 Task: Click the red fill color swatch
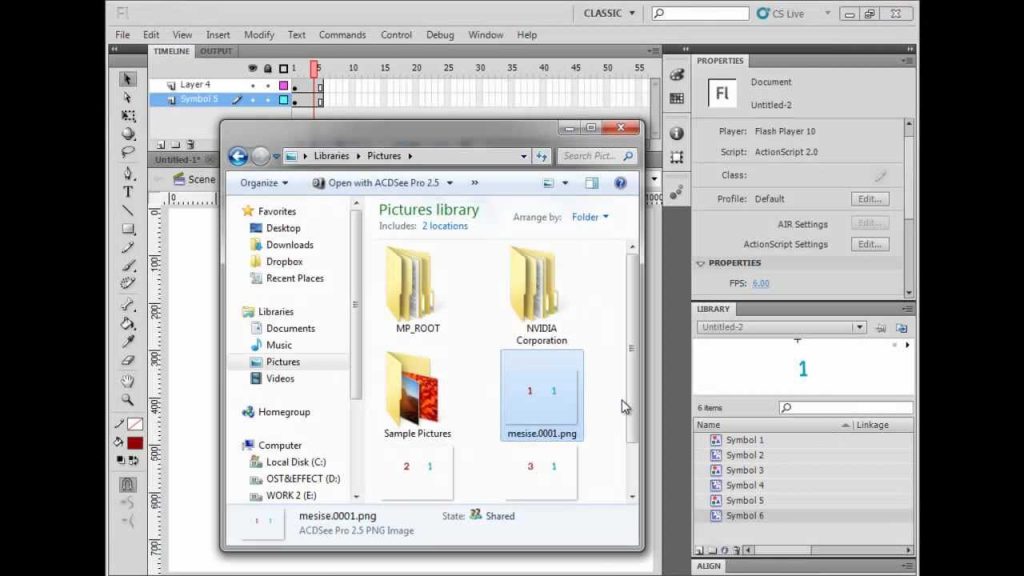(135, 443)
